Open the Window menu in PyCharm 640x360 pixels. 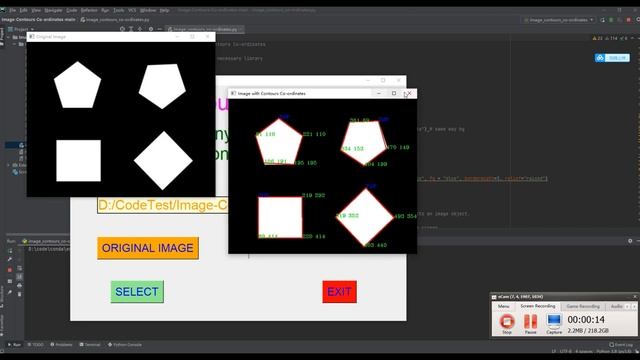point(148,10)
